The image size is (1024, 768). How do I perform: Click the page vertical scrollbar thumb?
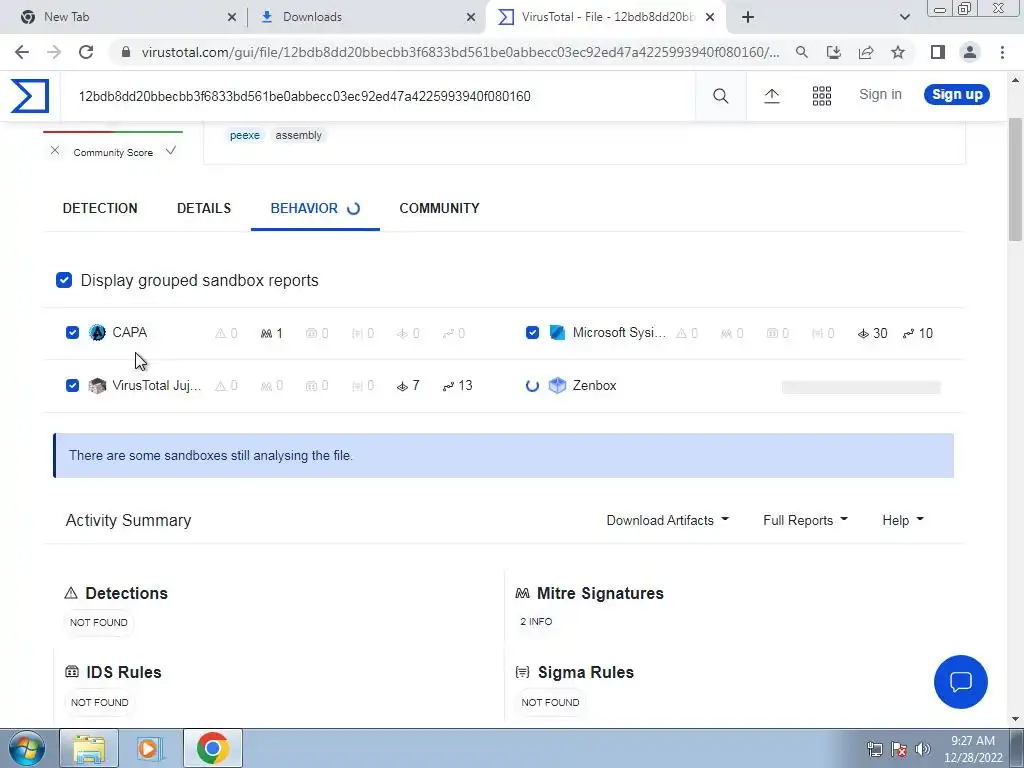tap(1016, 180)
